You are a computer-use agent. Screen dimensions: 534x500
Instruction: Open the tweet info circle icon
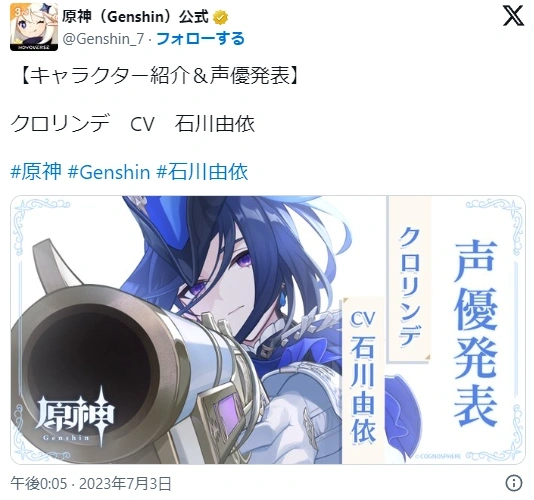tap(514, 483)
